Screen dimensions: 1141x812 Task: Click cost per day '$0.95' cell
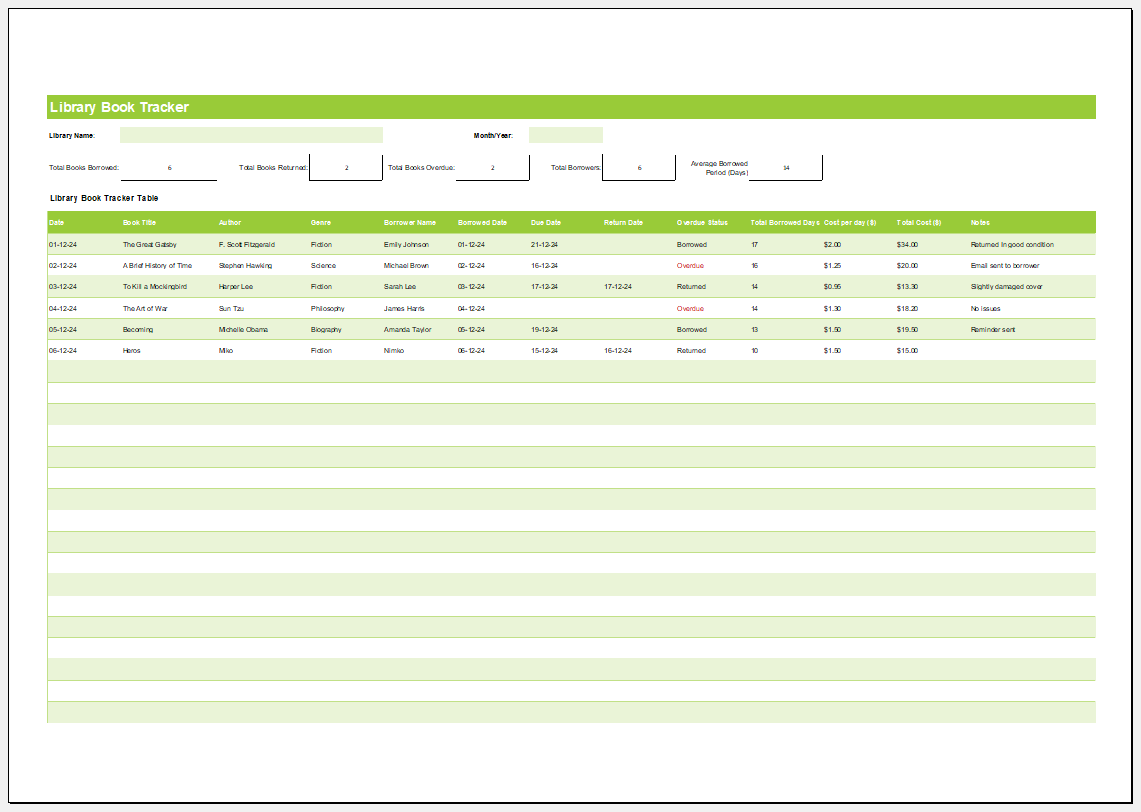click(832, 287)
